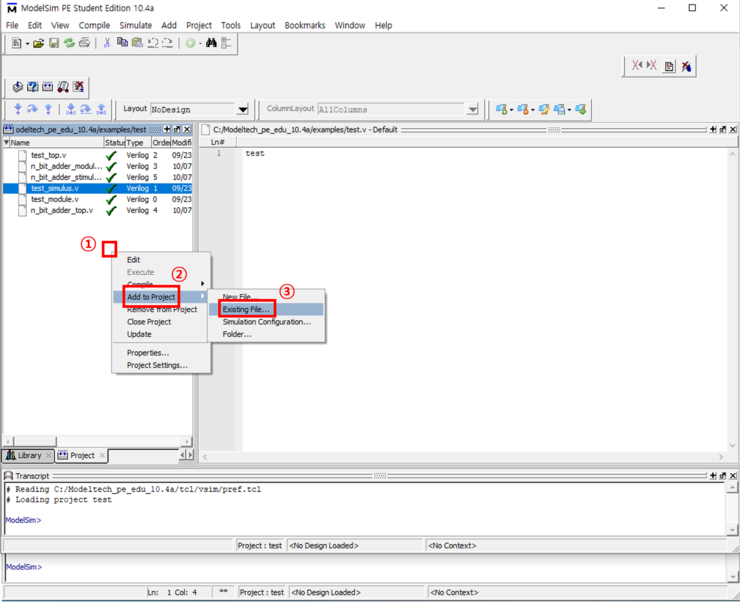
Task: Select n_bit_adder_top.v in project list
Action: tap(62, 210)
